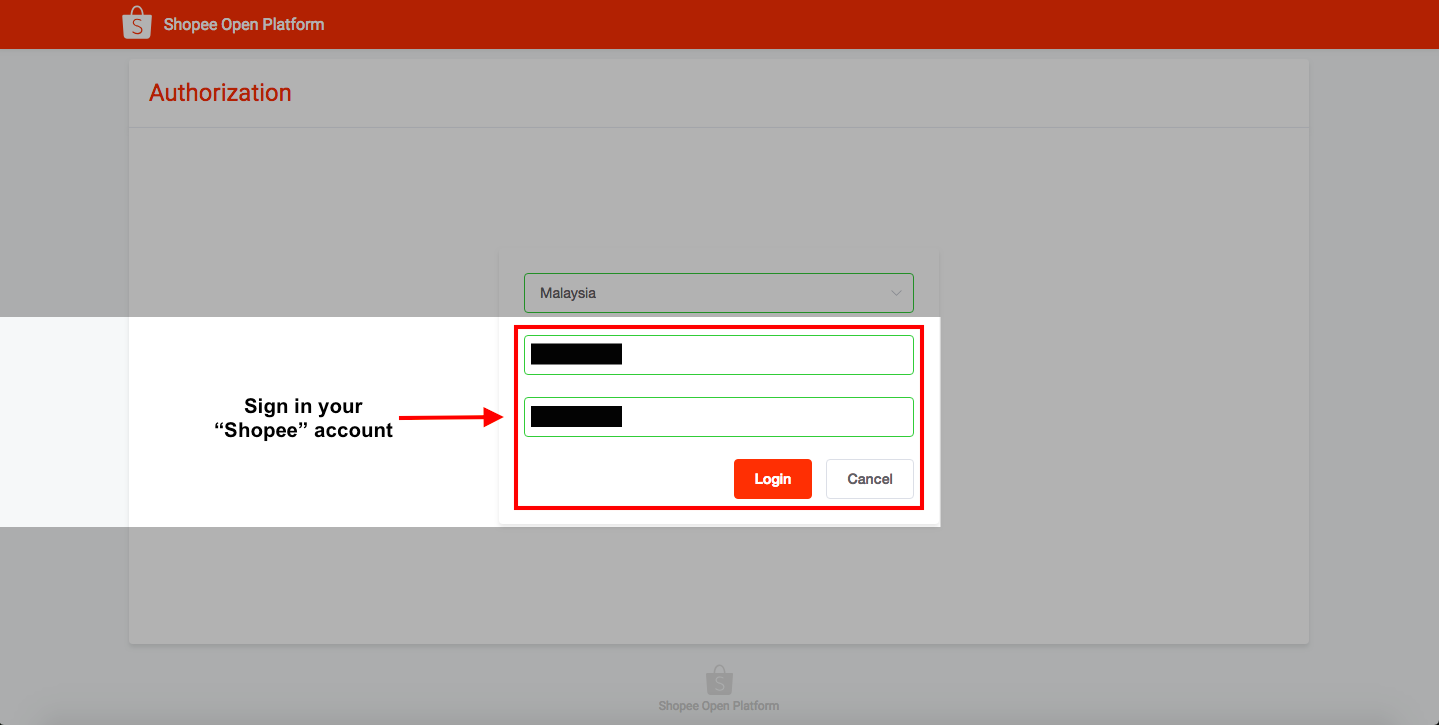Open the Malaysia country dropdown
This screenshot has height=725, width=1439.
coord(718,293)
